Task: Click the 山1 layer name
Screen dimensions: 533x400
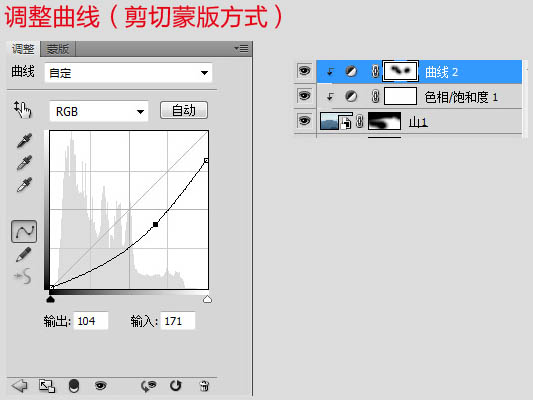Action: click(x=418, y=122)
